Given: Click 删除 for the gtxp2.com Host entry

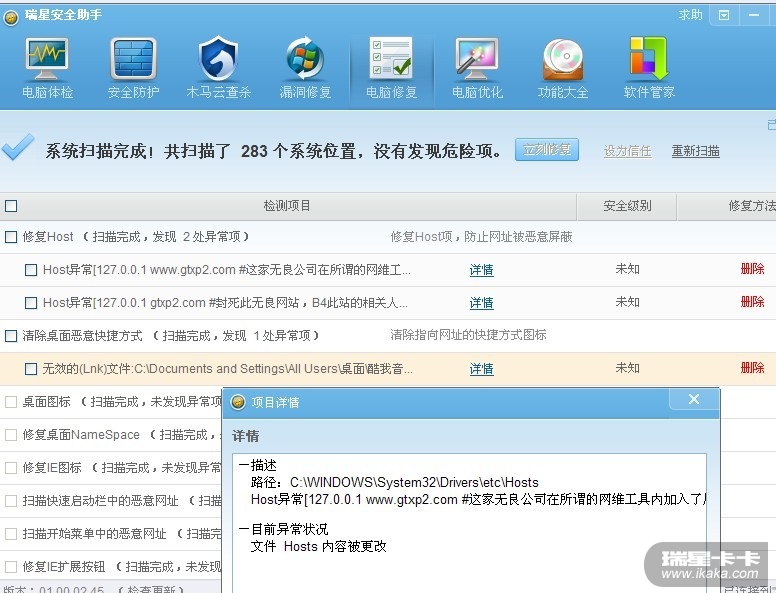Looking at the screenshot, I should click(752, 302).
